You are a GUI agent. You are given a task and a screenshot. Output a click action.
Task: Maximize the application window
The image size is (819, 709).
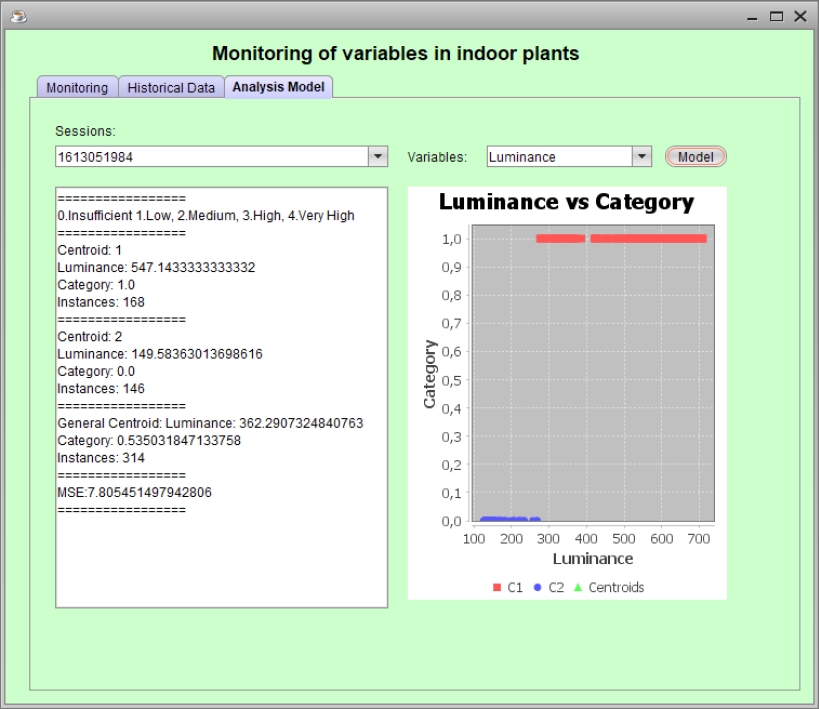(x=777, y=16)
